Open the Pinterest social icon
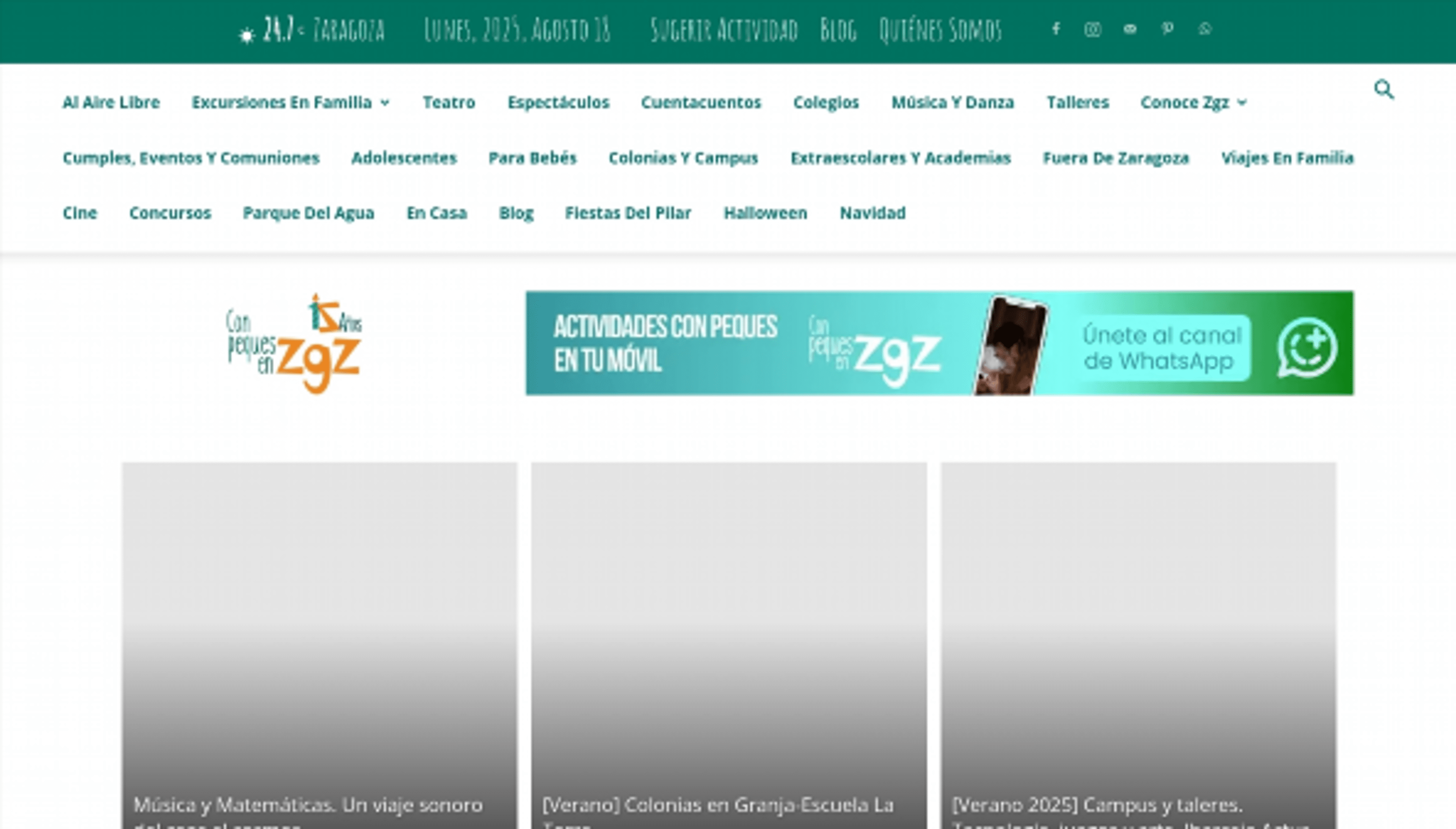The width and height of the screenshot is (1456, 829). click(x=1167, y=30)
